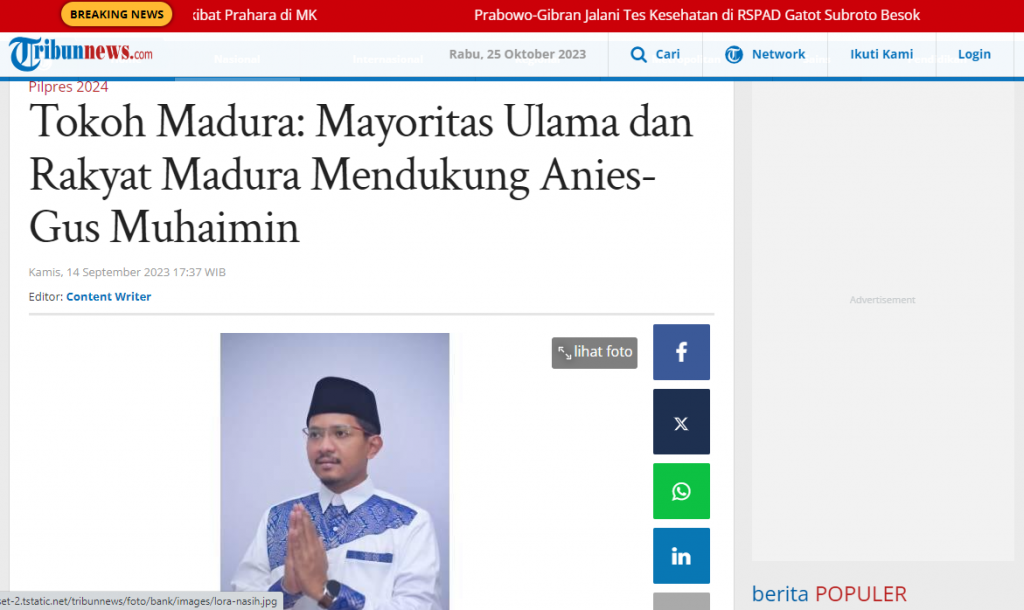Click the Tribun Network globe icon
The image size is (1024, 610).
[733, 54]
